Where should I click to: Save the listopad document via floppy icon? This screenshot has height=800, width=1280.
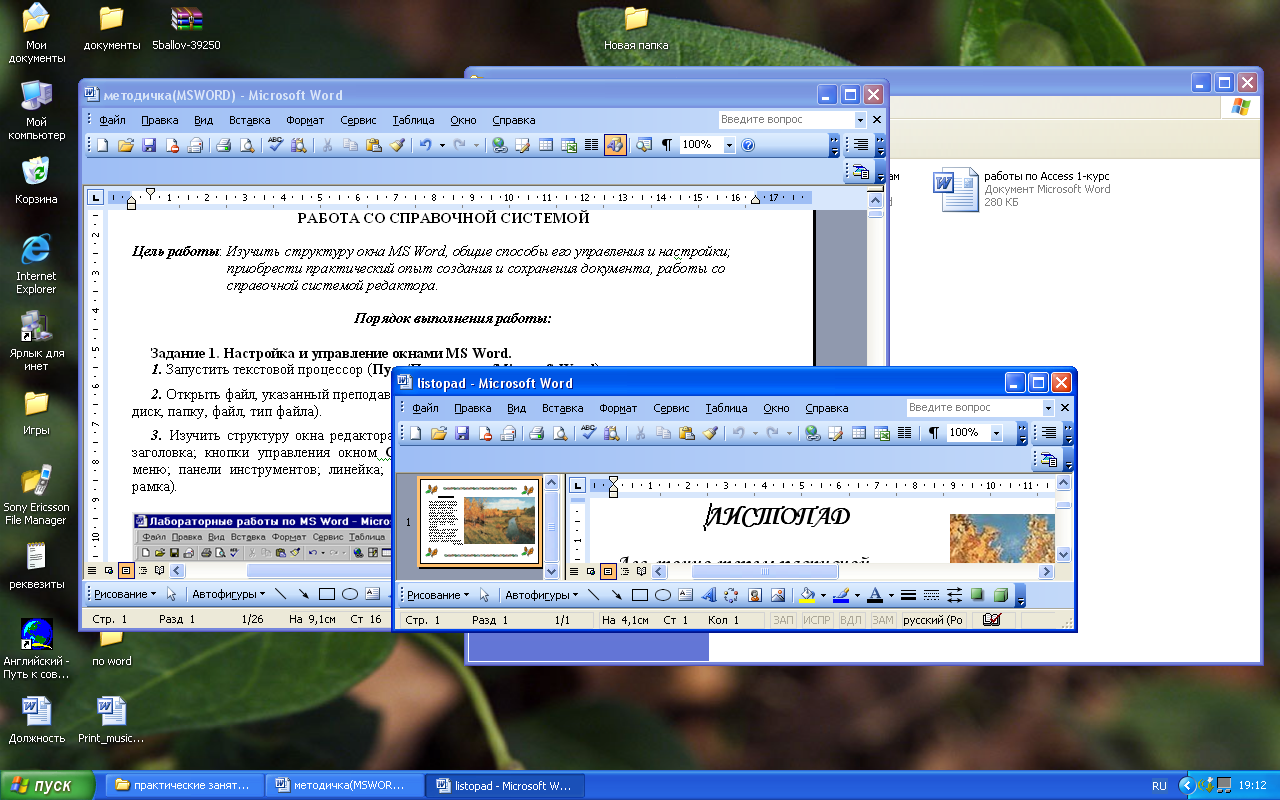click(x=462, y=433)
